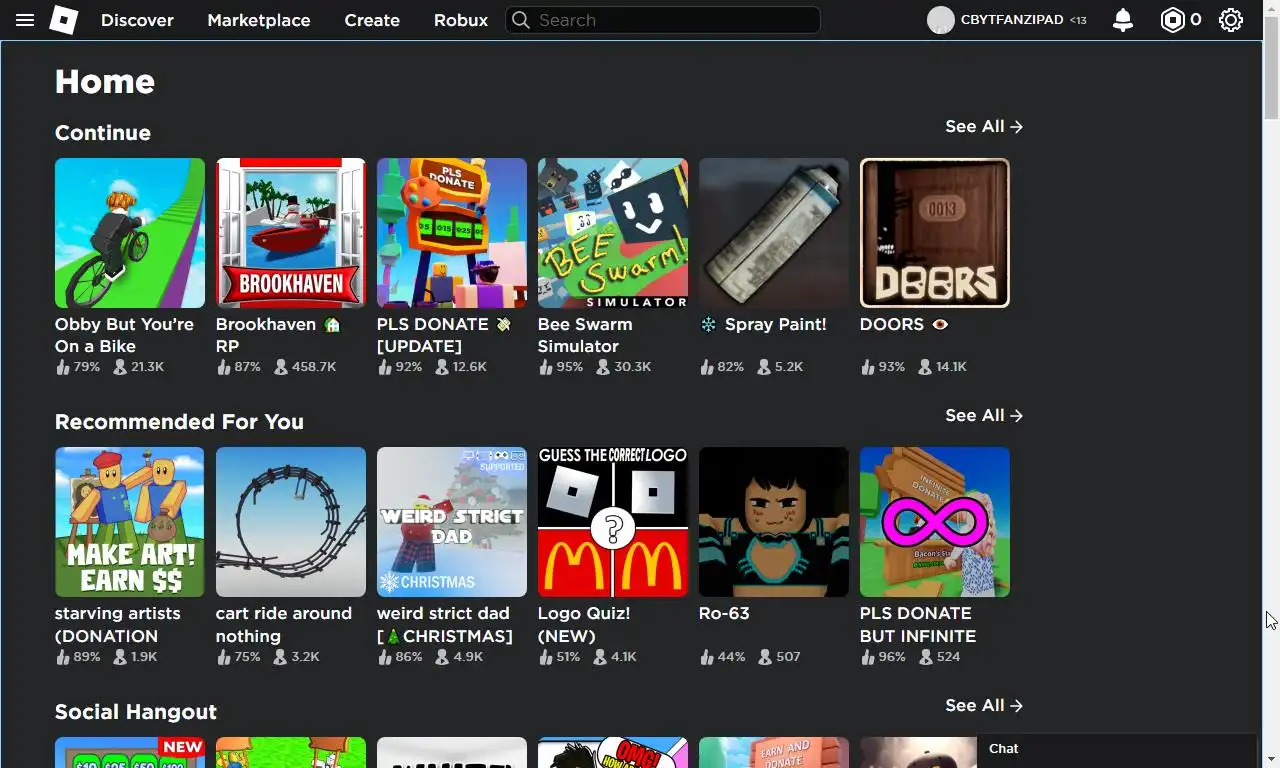Image resolution: width=1280 pixels, height=768 pixels.
Task: Click the cart ride around nothing title
Action: point(284,624)
